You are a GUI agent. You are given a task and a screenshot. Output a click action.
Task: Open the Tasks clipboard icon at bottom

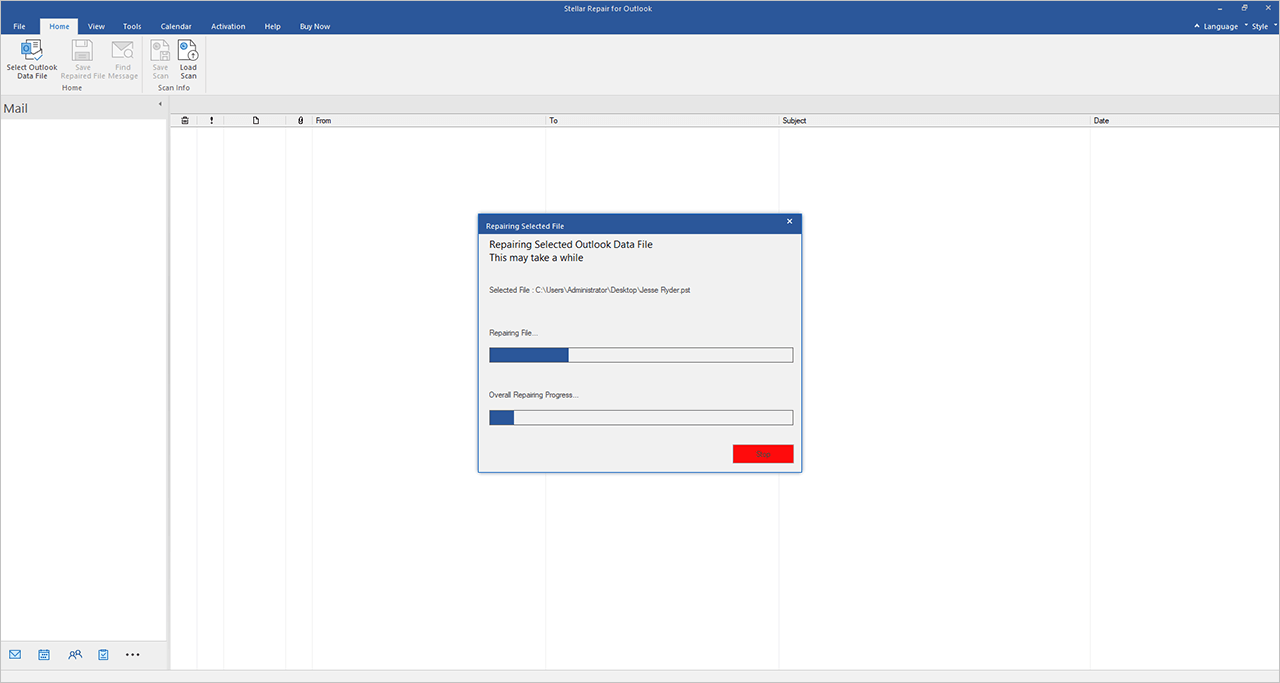(103, 655)
